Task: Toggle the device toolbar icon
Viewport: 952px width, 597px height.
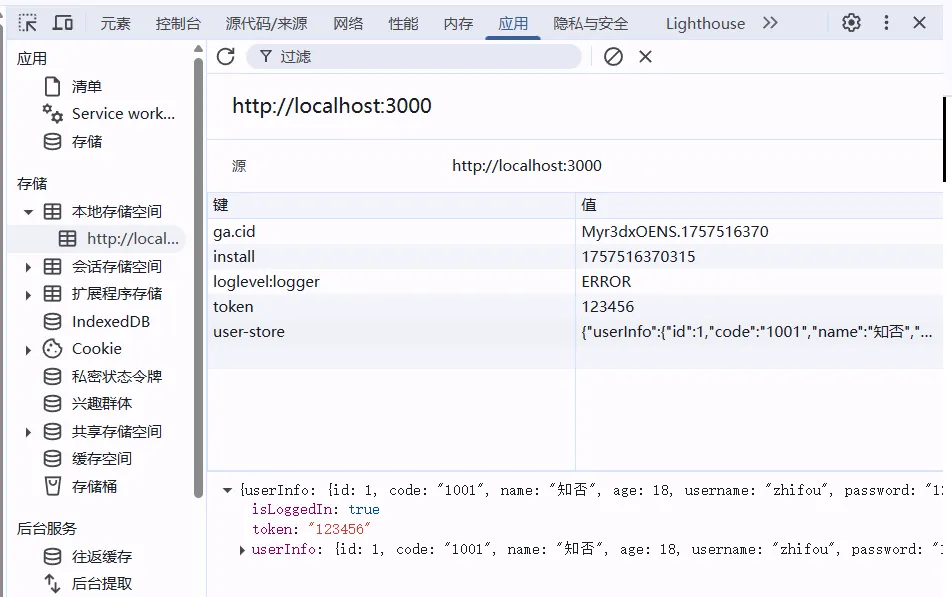Action: [x=62, y=23]
